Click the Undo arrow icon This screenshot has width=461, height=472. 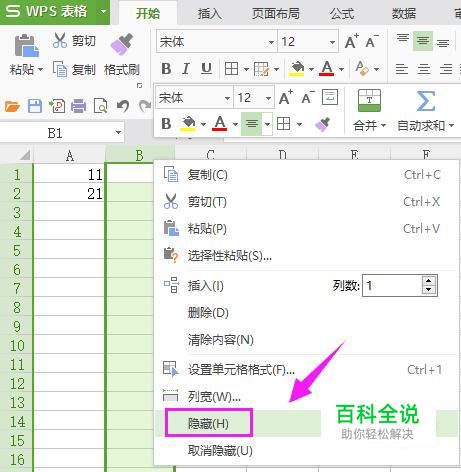[x=123, y=106]
